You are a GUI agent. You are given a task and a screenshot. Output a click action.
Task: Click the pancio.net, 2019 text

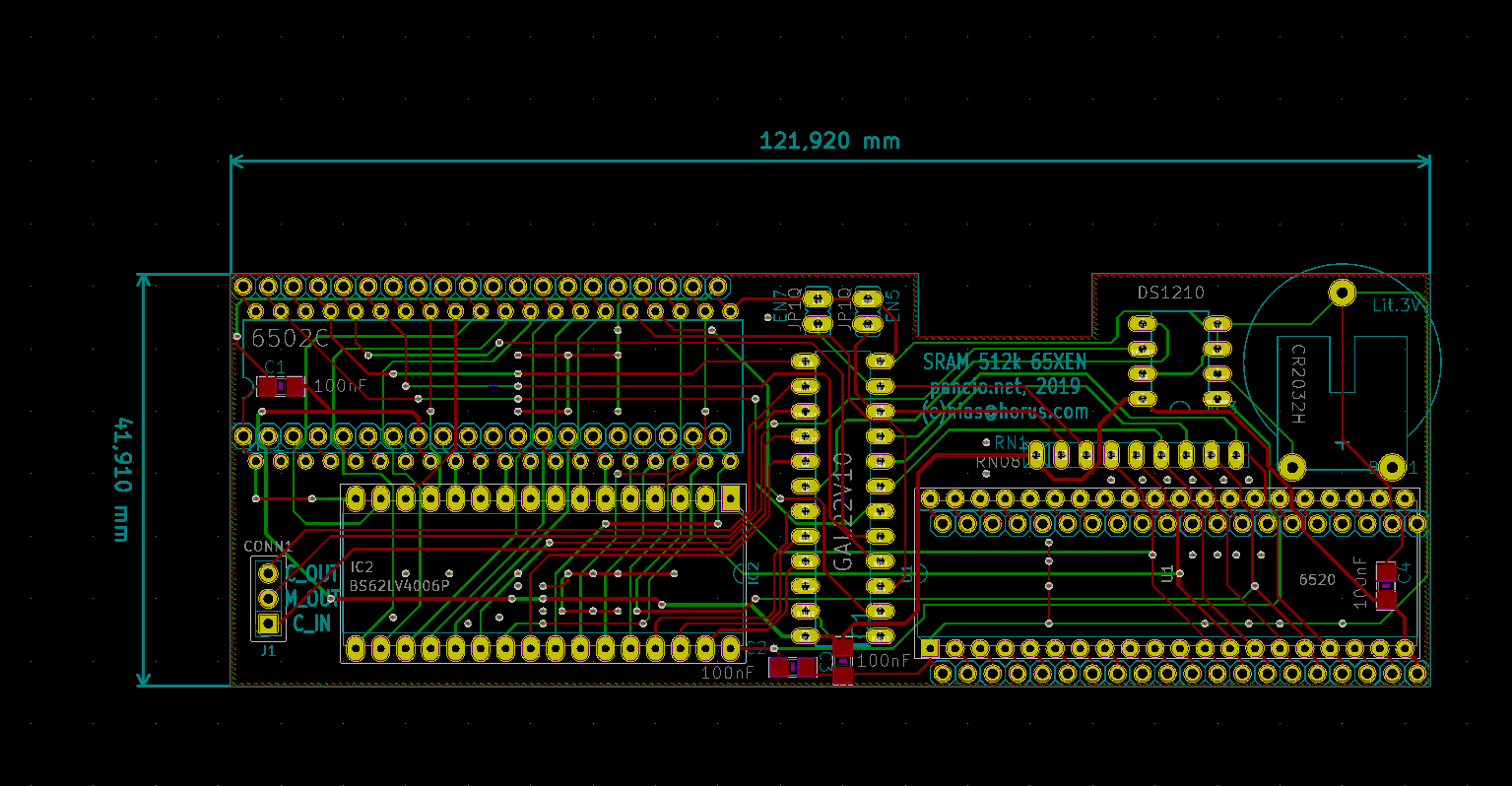[1004, 387]
